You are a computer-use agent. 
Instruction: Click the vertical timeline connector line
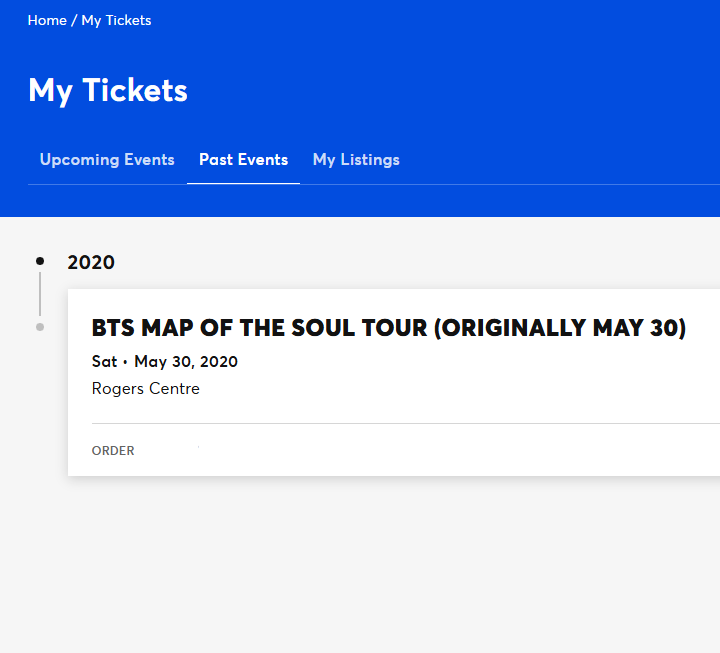(x=40, y=294)
